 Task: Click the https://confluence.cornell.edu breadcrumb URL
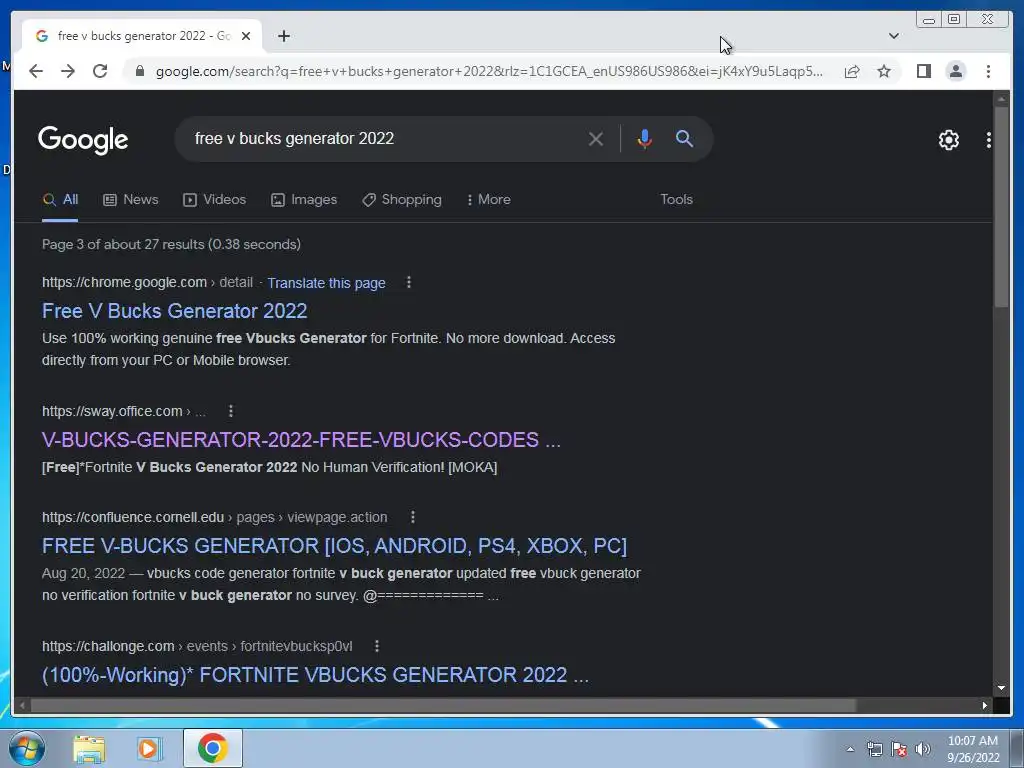pos(133,517)
